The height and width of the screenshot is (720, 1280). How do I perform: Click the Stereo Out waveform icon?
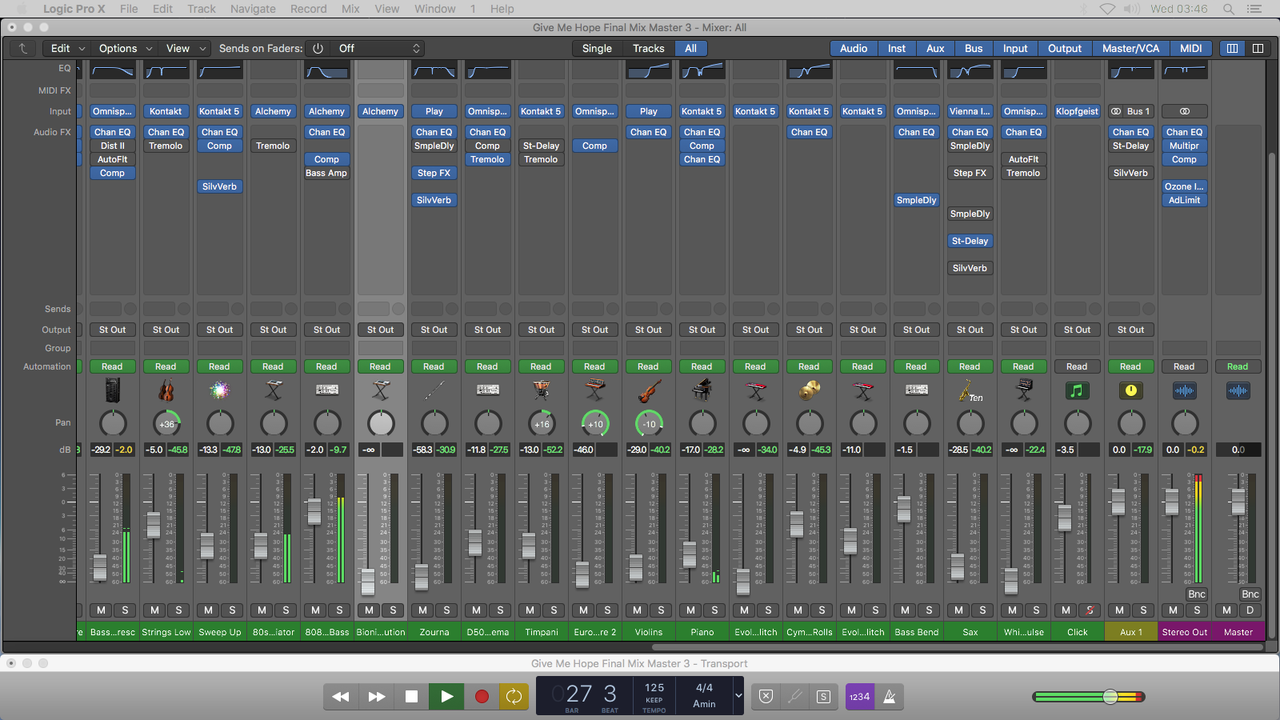(1184, 391)
